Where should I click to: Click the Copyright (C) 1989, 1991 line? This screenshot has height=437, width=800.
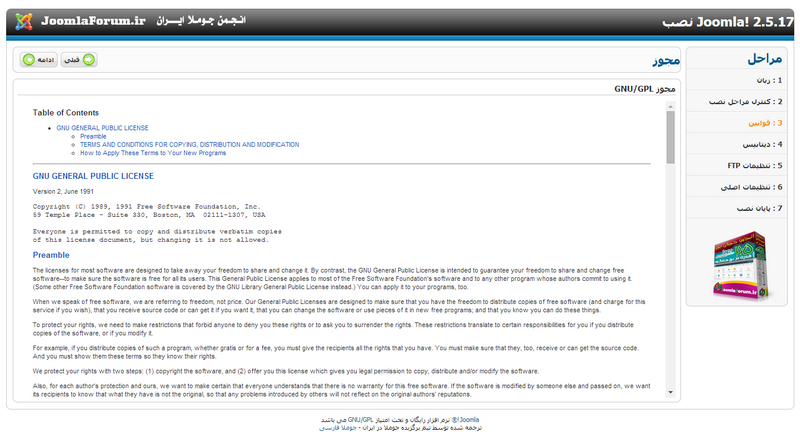pyautogui.click(x=146, y=207)
